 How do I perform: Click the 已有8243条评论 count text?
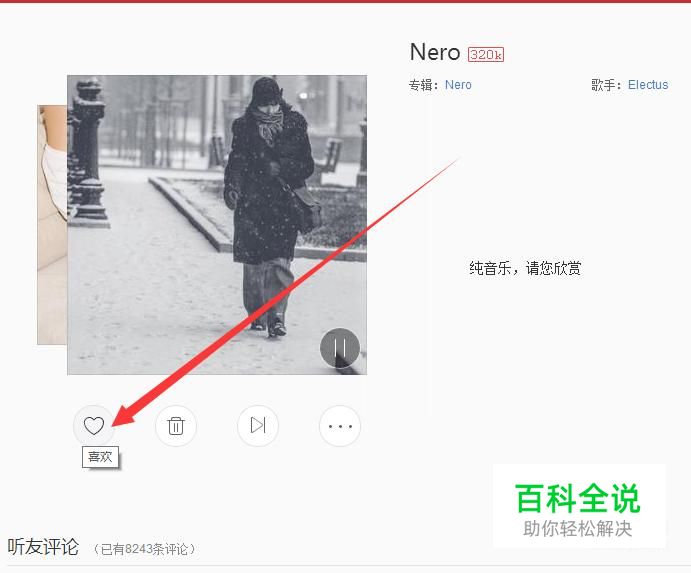[x=144, y=549]
